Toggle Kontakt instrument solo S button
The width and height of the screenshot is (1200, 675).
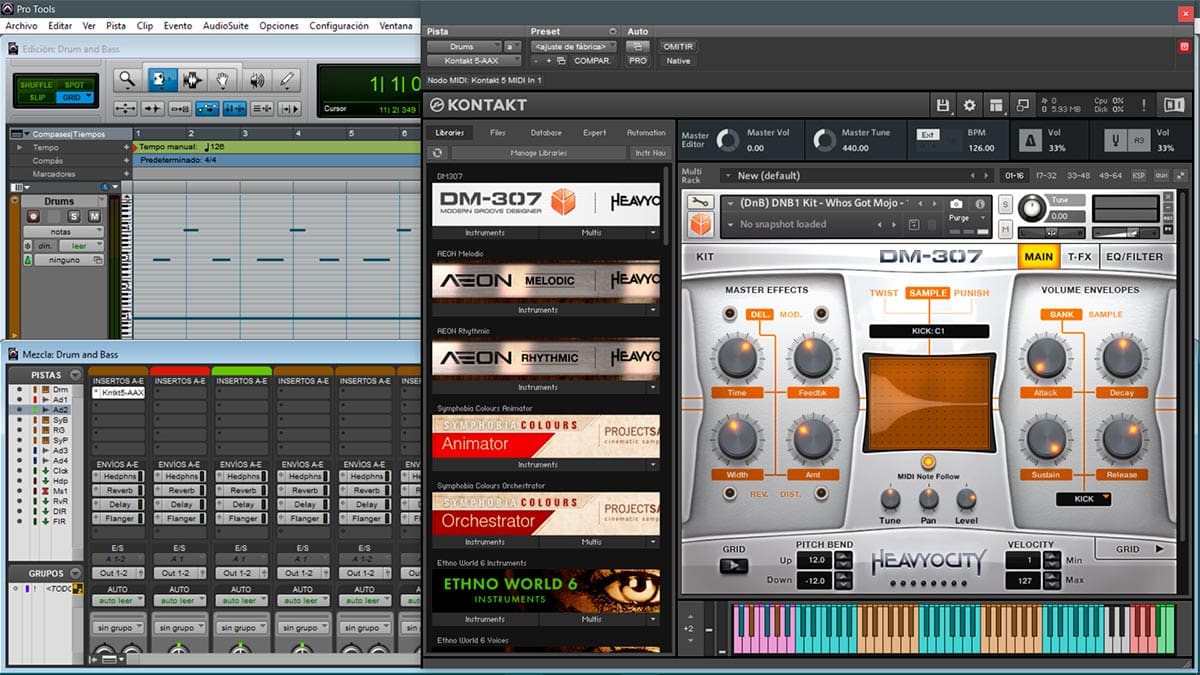pos(1006,204)
